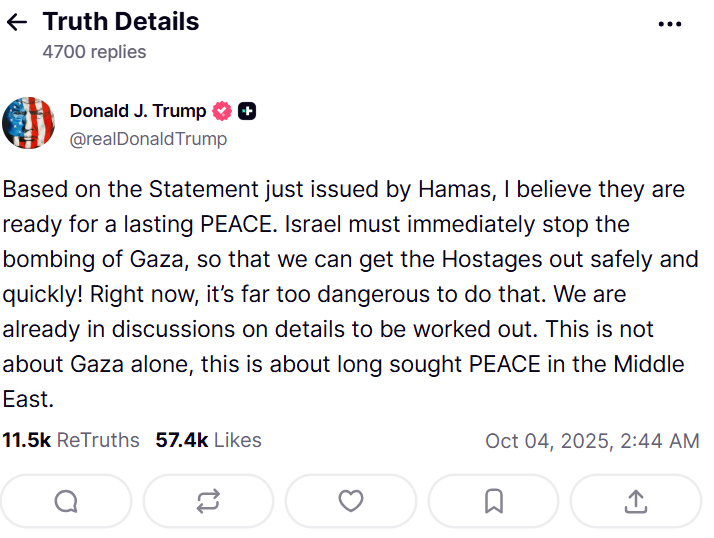Like the post with the heart button
Viewport: 714px width, 538px height.
click(x=351, y=502)
